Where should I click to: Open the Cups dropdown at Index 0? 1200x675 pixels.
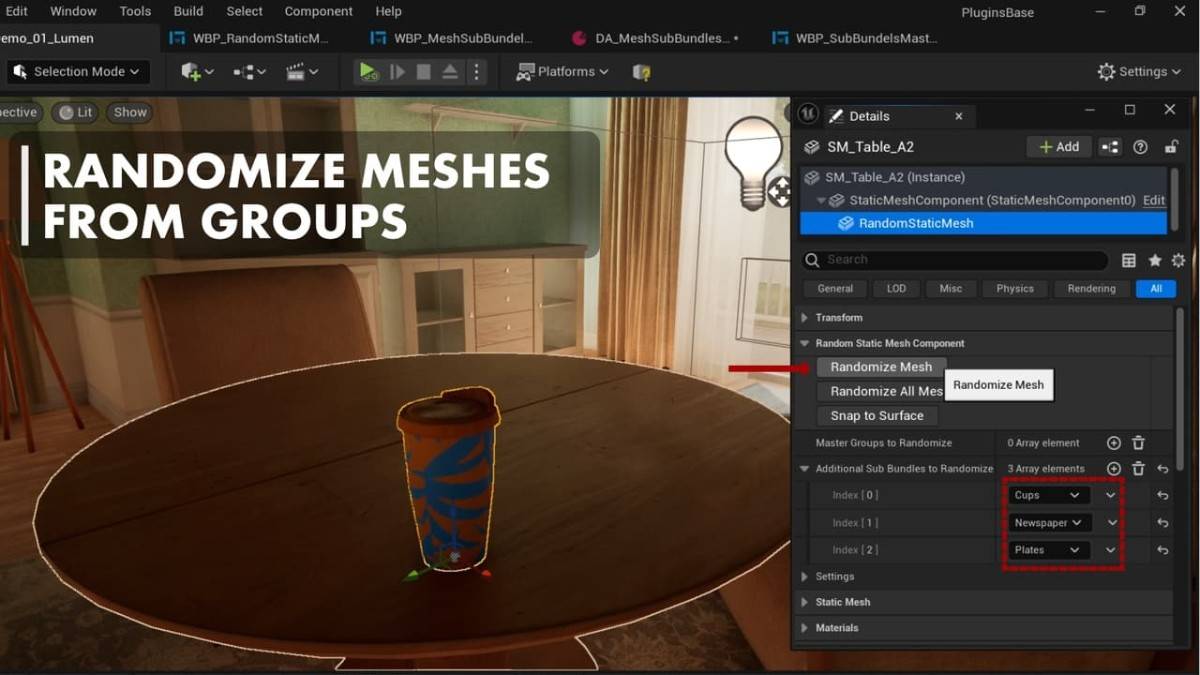1047,495
